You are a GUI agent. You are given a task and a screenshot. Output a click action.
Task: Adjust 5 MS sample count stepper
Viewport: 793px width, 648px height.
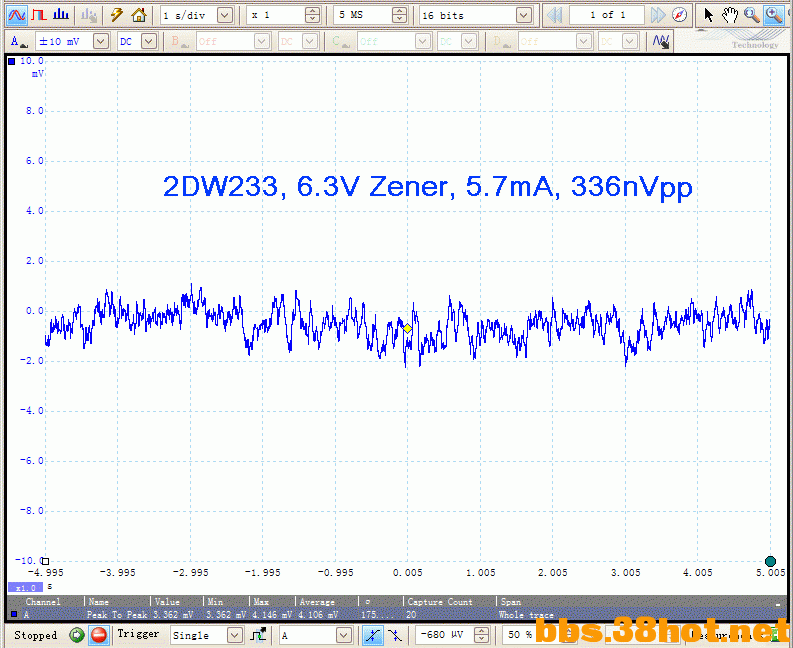(400, 16)
